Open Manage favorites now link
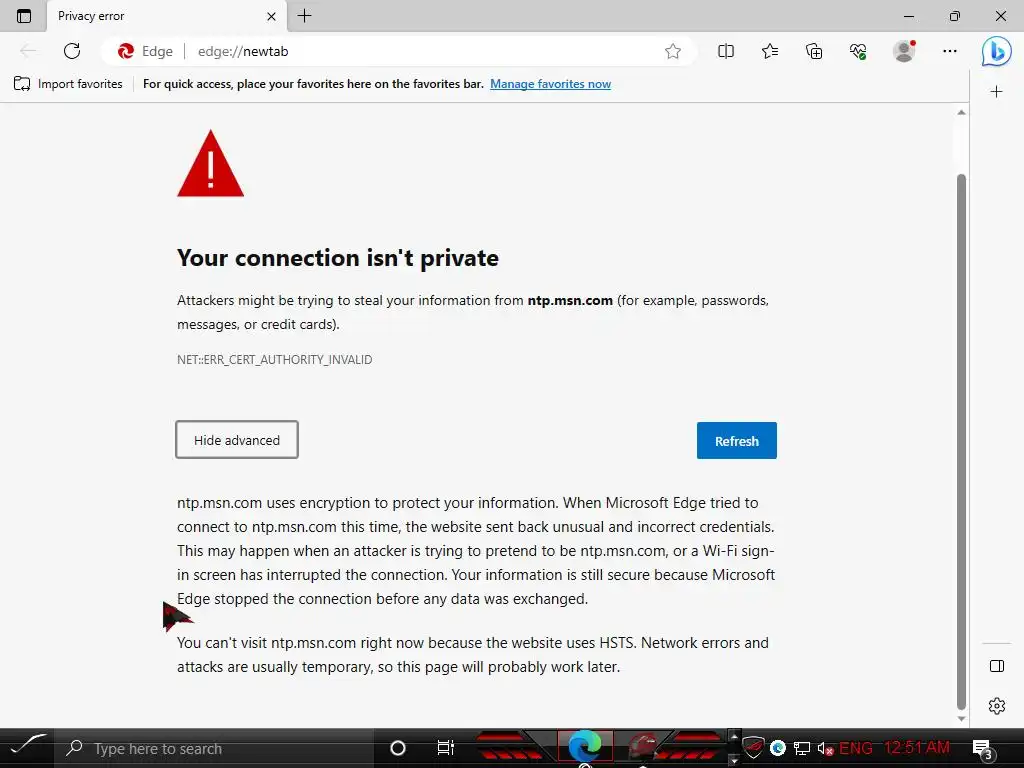The image size is (1024, 768). tap(551, 84)
